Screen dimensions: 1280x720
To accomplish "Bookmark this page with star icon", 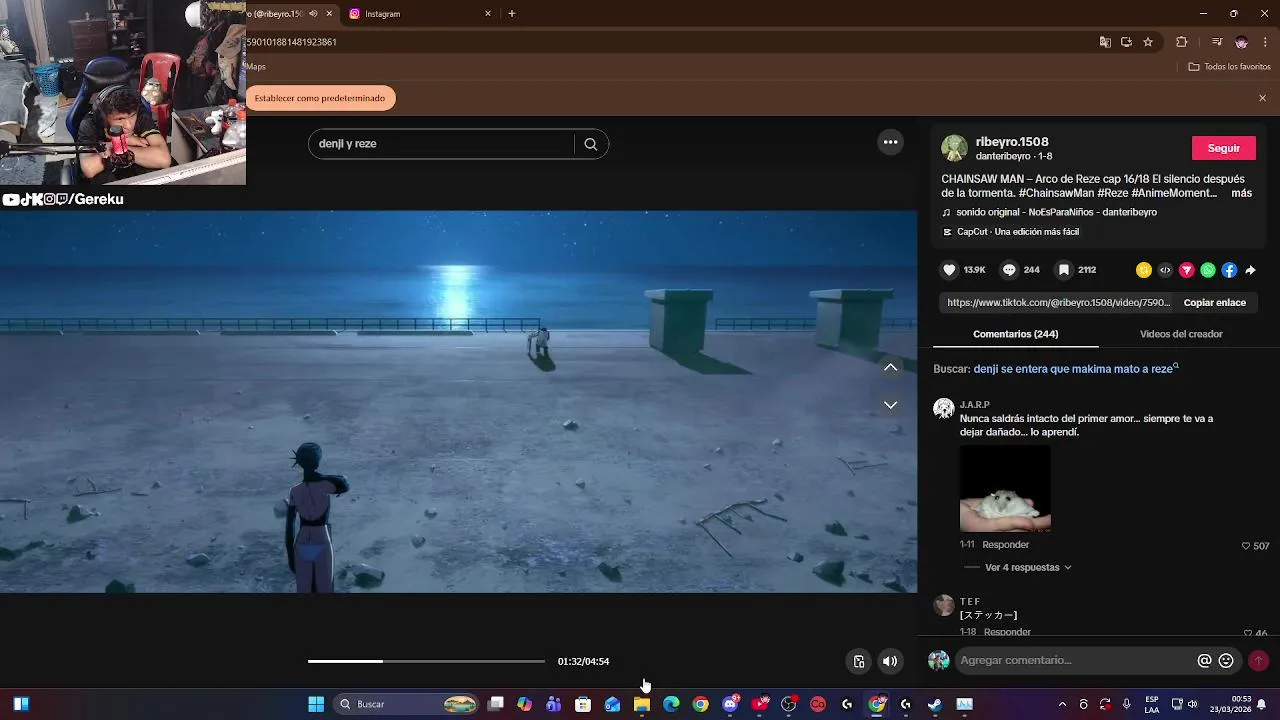I will coord(1148,42).
